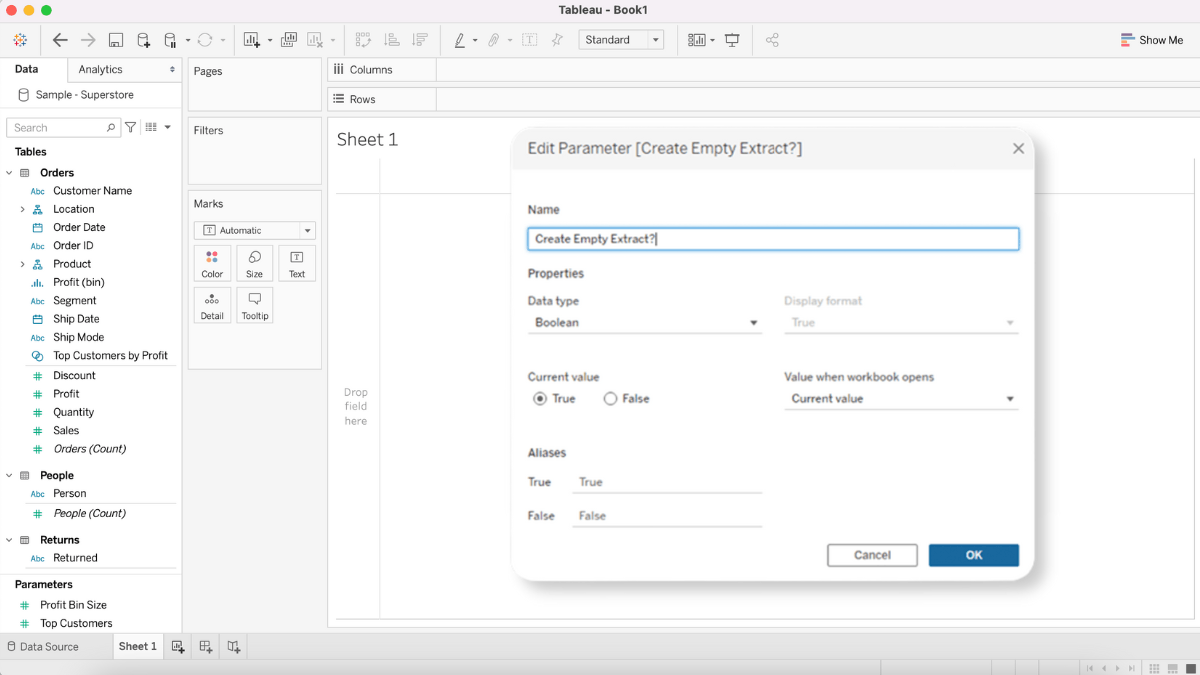
Task: Open Presentation Mode icon
Action: pyautogui.click(x=732, y=40)
